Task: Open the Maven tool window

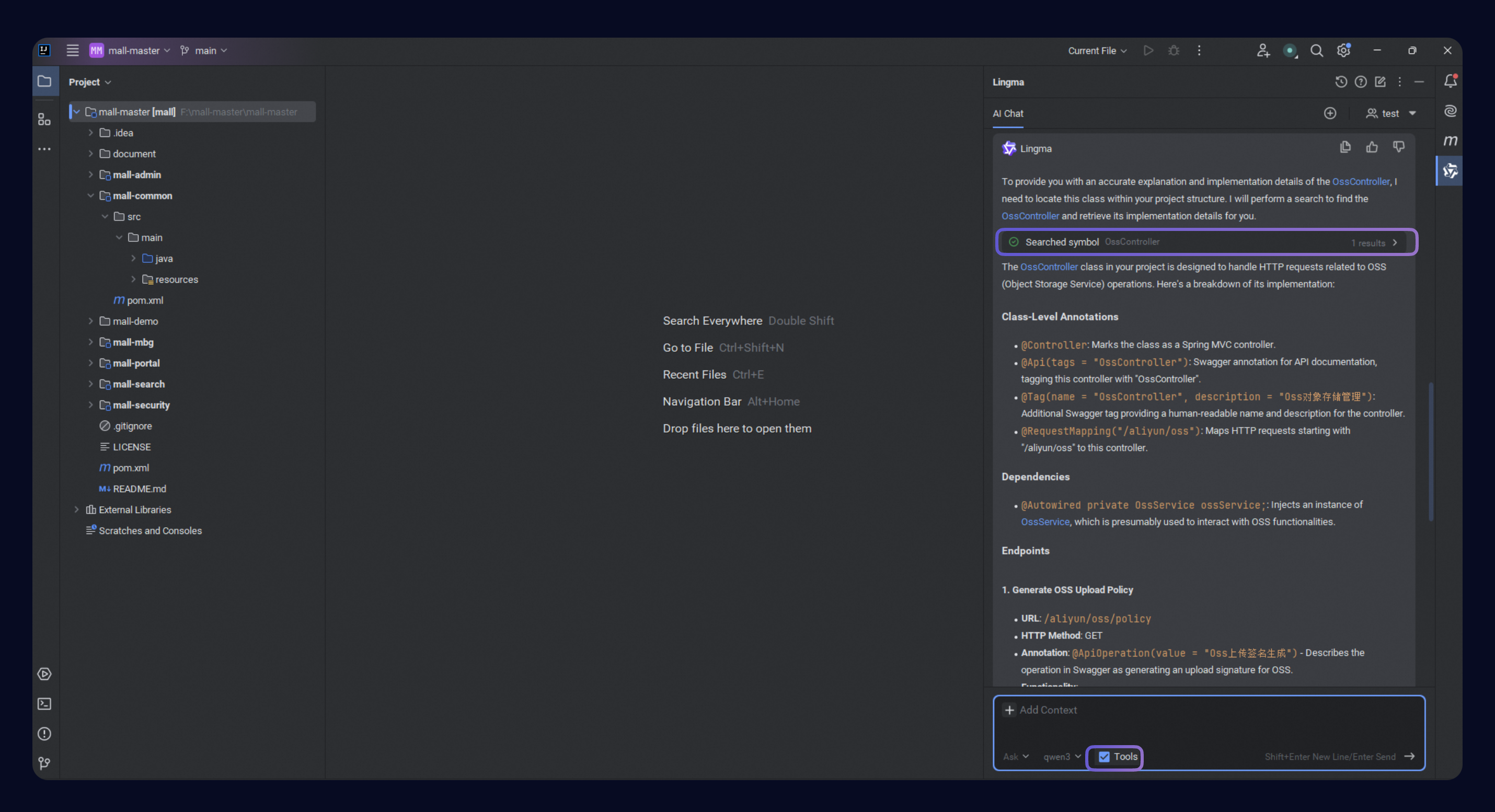Action: (1450, 141)
